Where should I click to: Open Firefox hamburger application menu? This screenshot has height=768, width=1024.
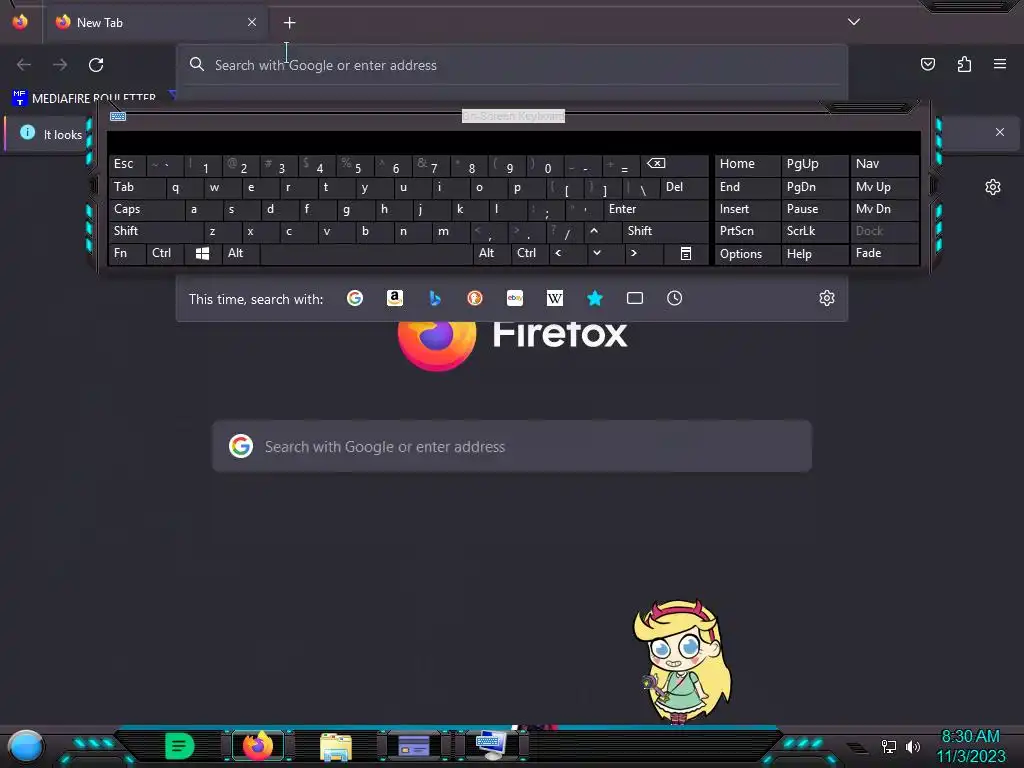tap(1000, 64)
